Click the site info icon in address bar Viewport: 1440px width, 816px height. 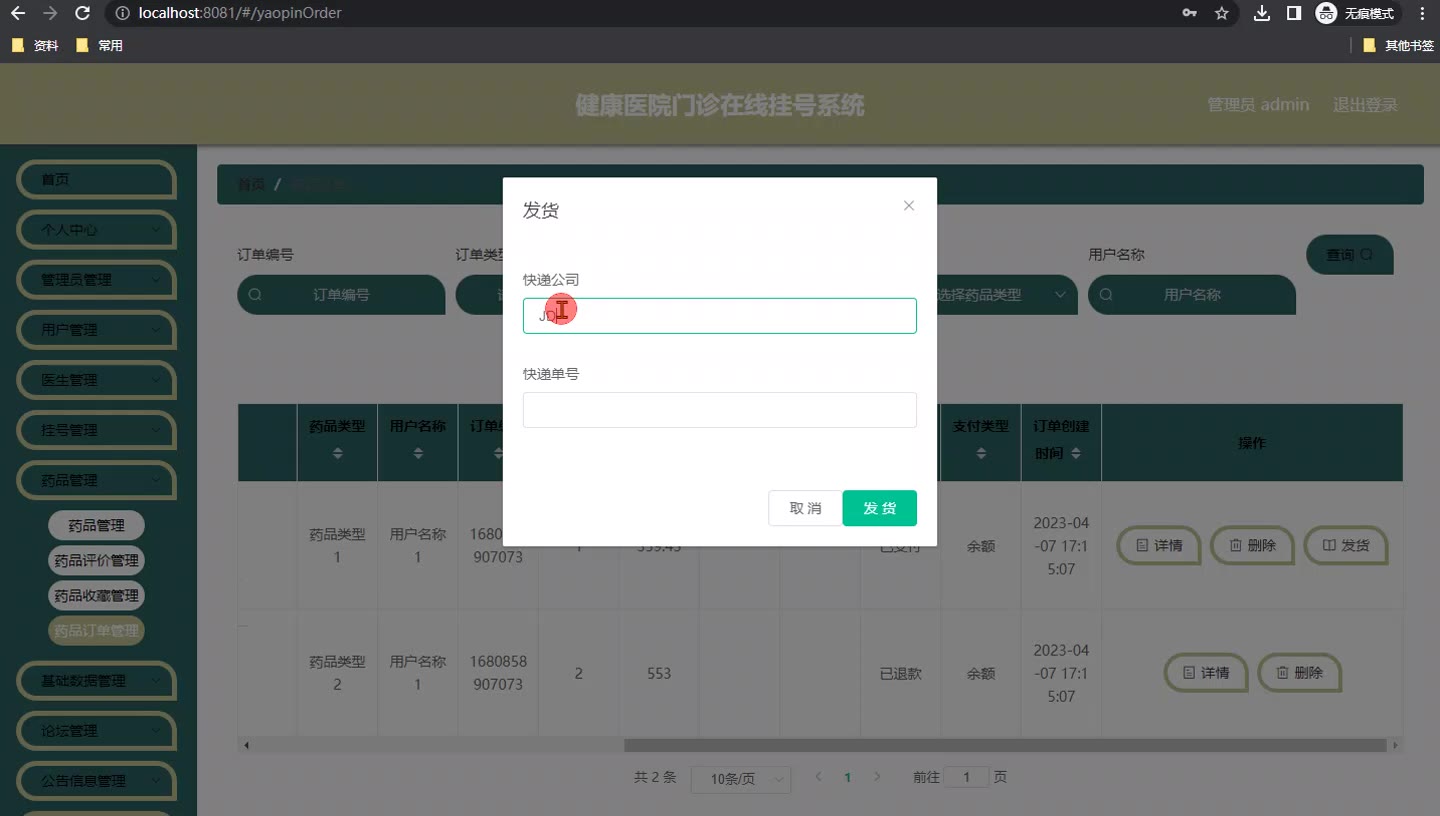pos(122,13)
